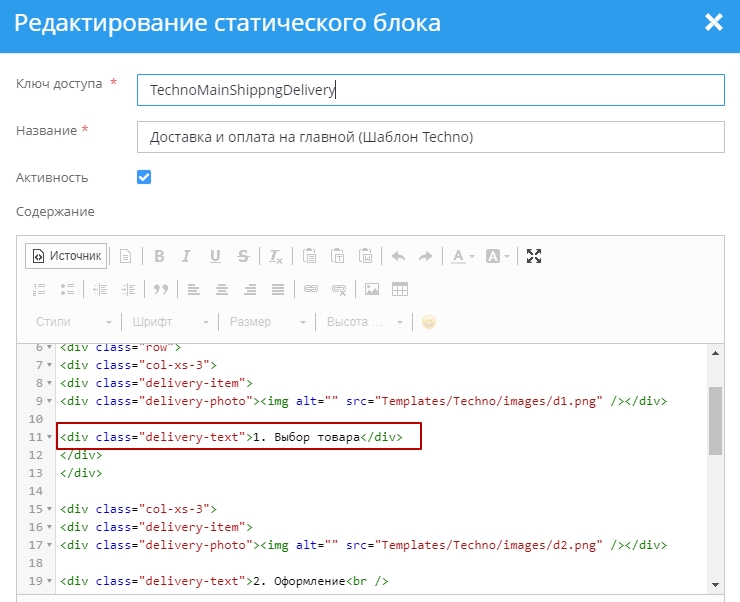Uncheck the Активность checkbox

(144, 177)
